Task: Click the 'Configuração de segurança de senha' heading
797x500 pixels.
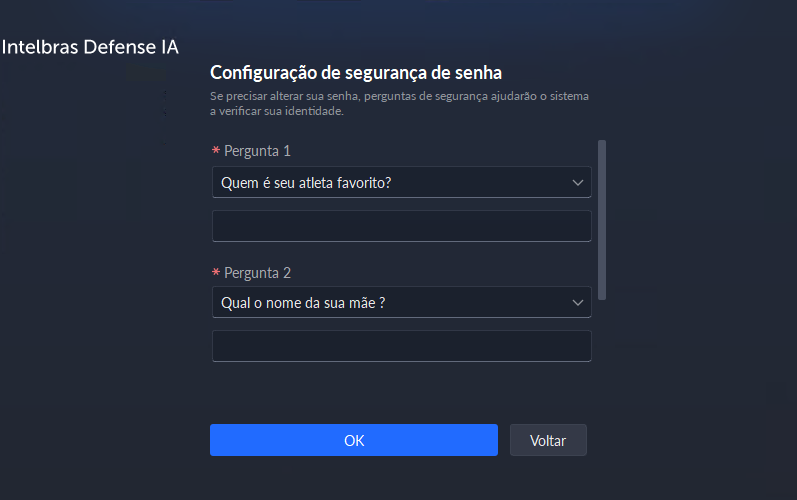Action: coord(355,73)
